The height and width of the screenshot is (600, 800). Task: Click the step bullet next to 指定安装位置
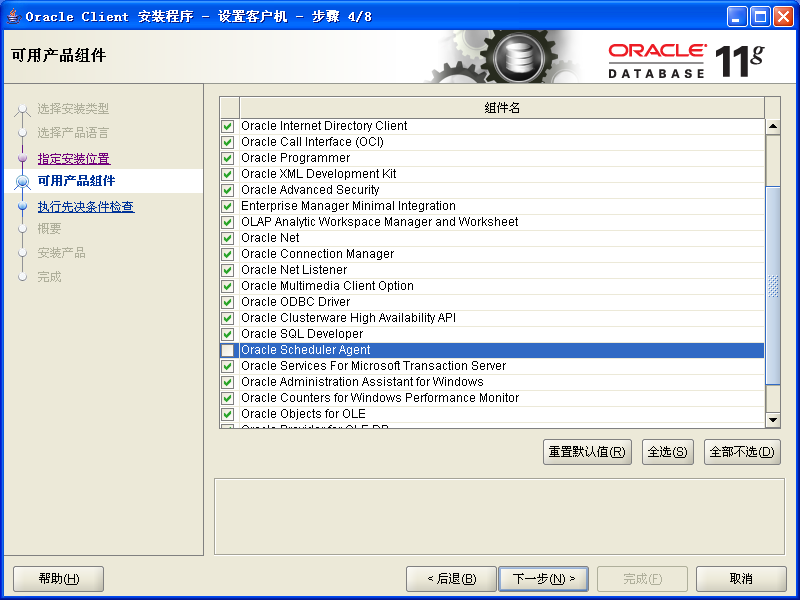coord(22,158)
